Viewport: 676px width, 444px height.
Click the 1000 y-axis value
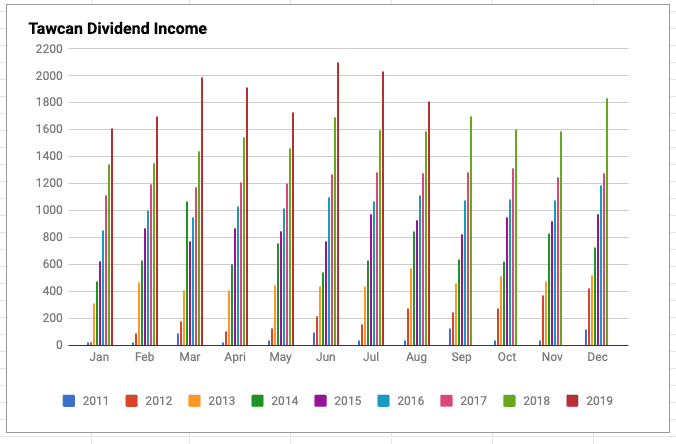(x=49, y=210)
